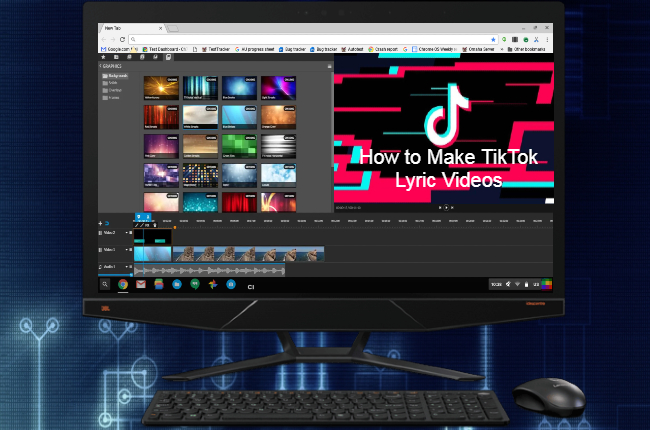Screen dimensions: 650x430
Task: Play the preview video
Action: click(446, 207)
